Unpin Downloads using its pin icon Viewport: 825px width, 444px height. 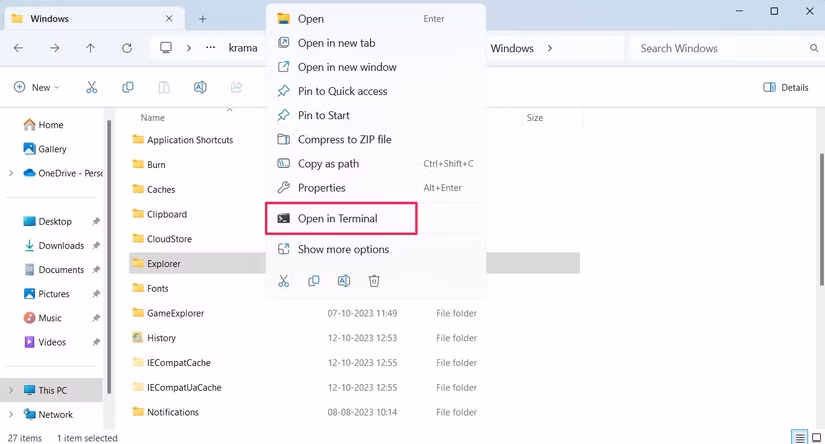(x=96, y=246)
